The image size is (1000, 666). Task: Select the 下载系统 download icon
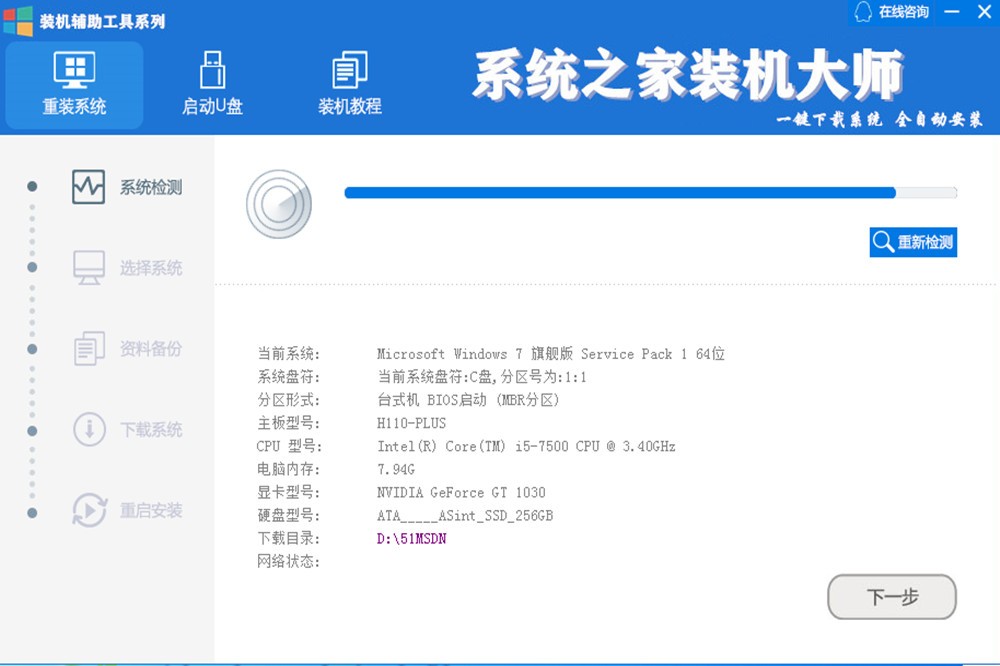pyautogui.click(x=89, y=429)
